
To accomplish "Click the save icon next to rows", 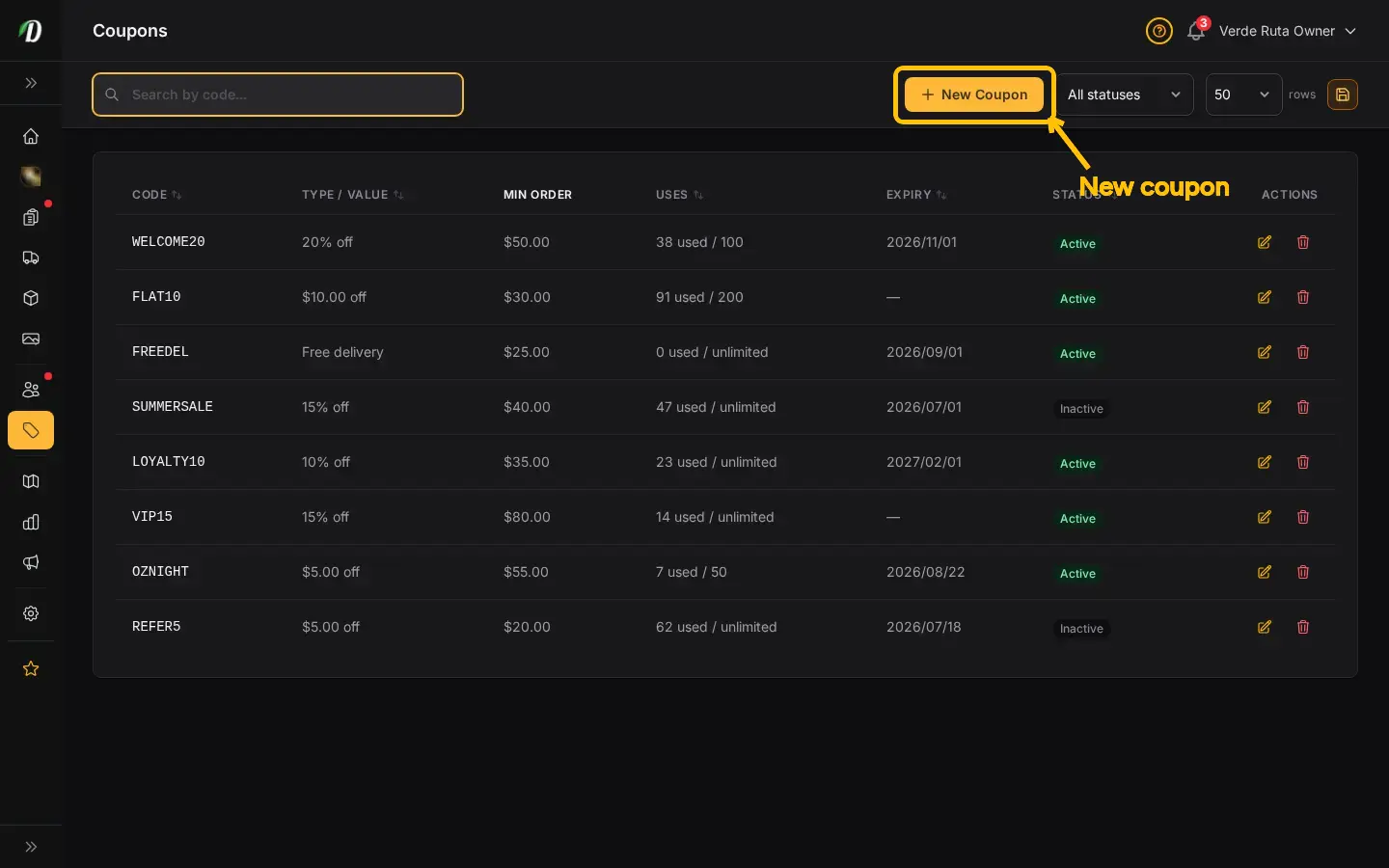I will coord(1343,95).
